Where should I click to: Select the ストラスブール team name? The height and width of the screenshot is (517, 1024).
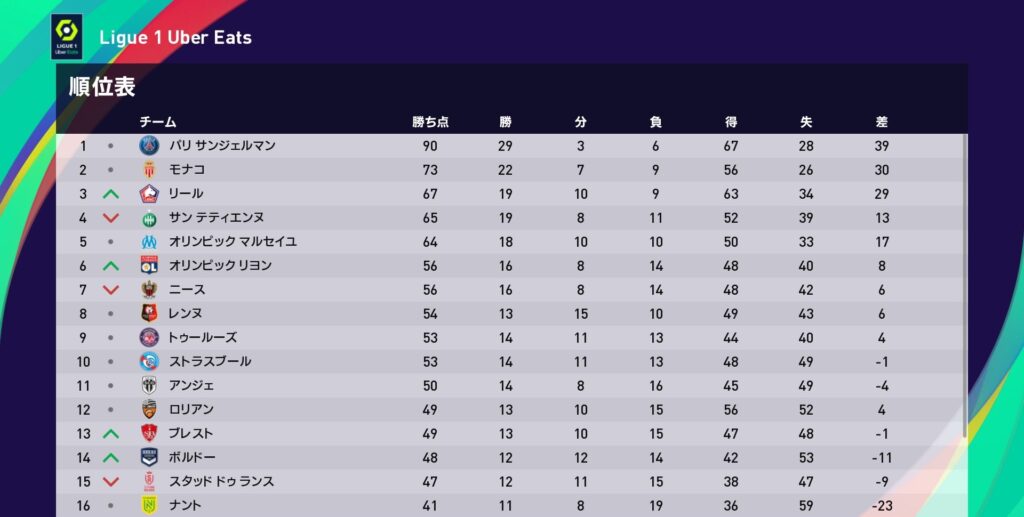point(209,362)
